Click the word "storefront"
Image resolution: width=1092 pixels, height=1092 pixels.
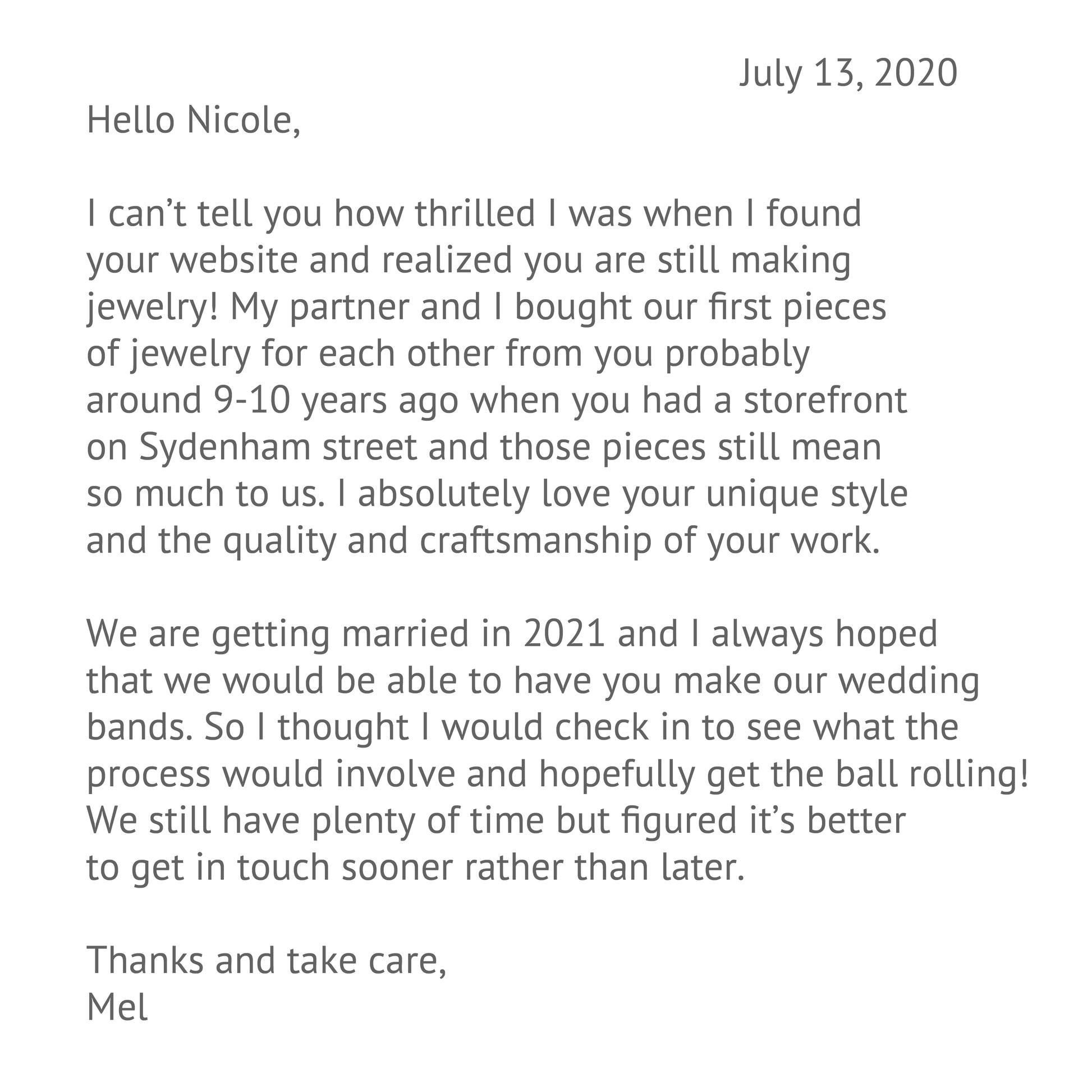pyautogui.click(x=825, y=400)
